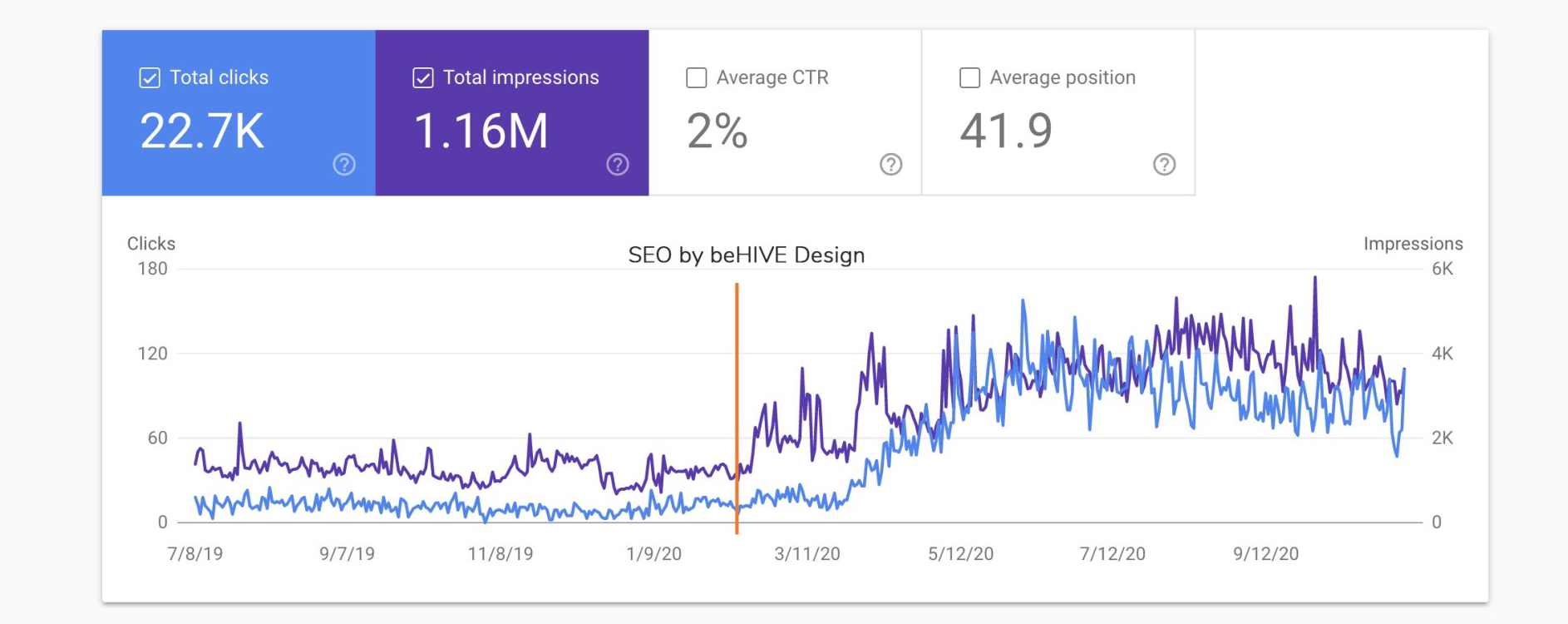Screen dimensions: 1568x624
Task: Open help icon on Total clicks card
Action: pos(344,165)
